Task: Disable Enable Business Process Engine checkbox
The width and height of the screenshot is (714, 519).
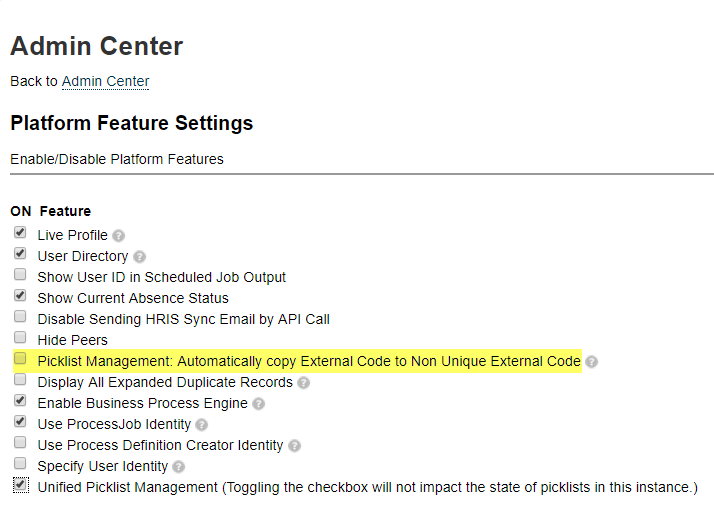Action: (20, 400)
